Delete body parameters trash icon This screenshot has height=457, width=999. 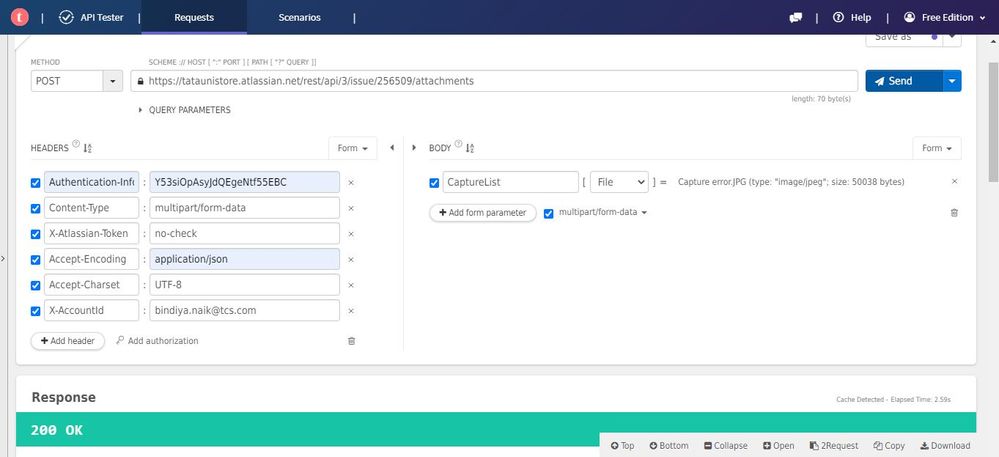954,213
